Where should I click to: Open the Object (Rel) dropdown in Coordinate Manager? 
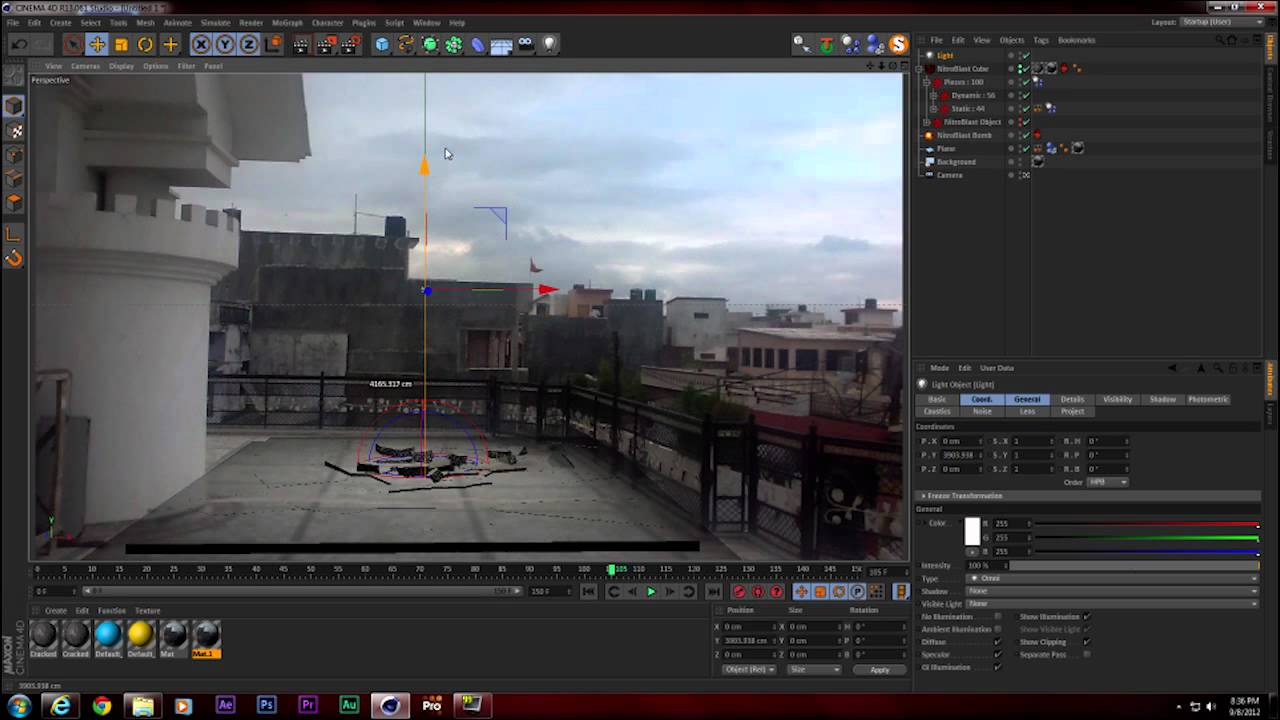point(749,669)
